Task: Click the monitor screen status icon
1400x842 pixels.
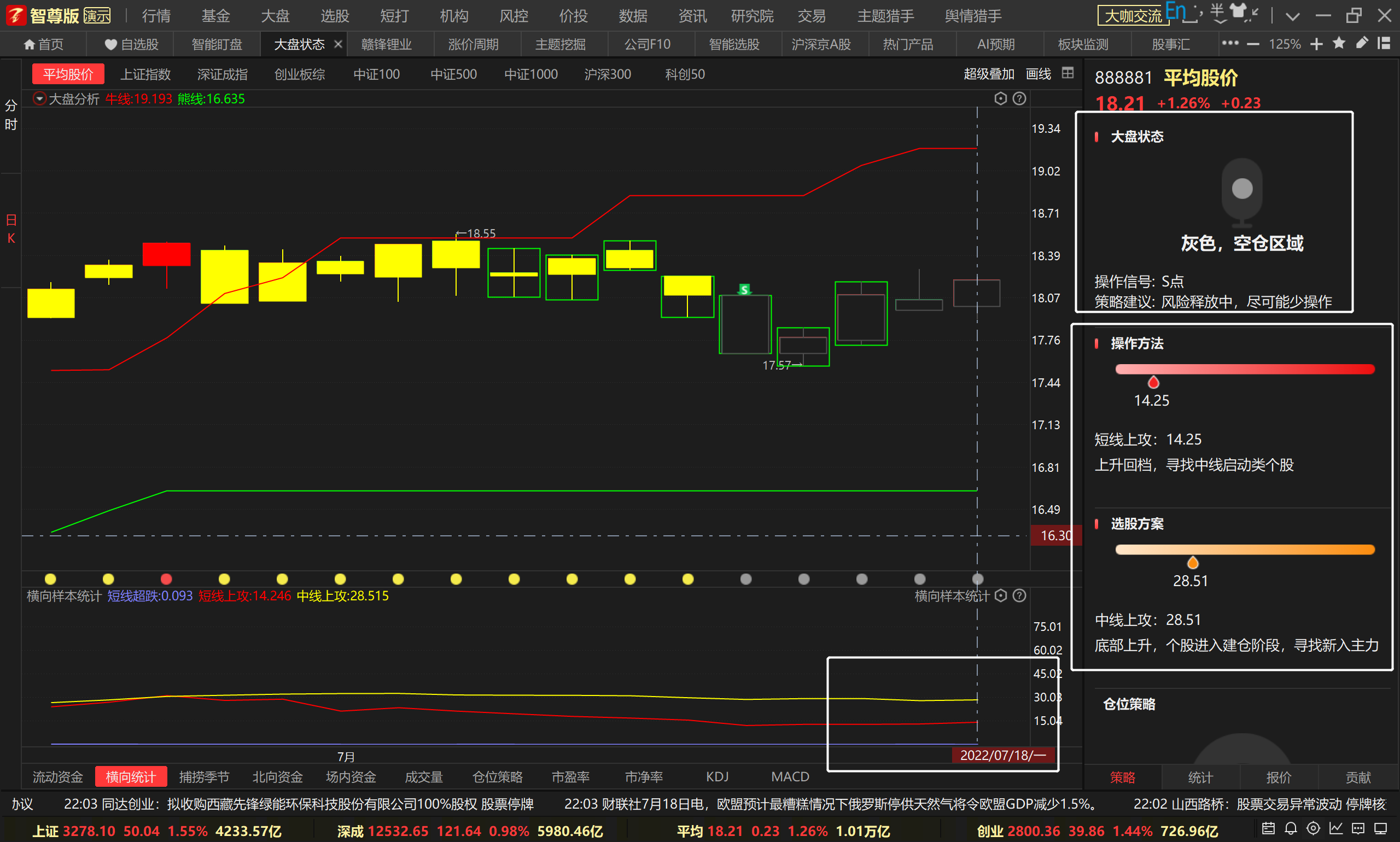Action: pos(1381,828)
